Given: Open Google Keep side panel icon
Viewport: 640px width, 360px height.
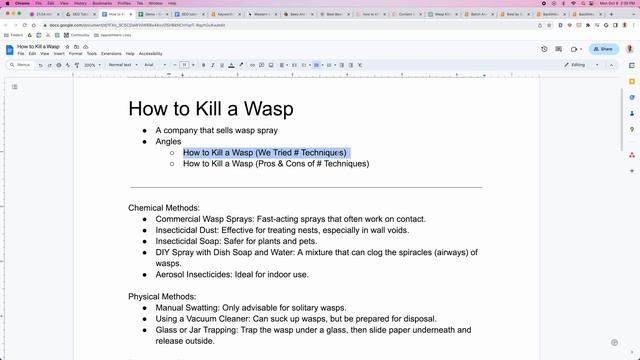Looking at the screenshot, I should pyautogui.click(x=632, y=82).
